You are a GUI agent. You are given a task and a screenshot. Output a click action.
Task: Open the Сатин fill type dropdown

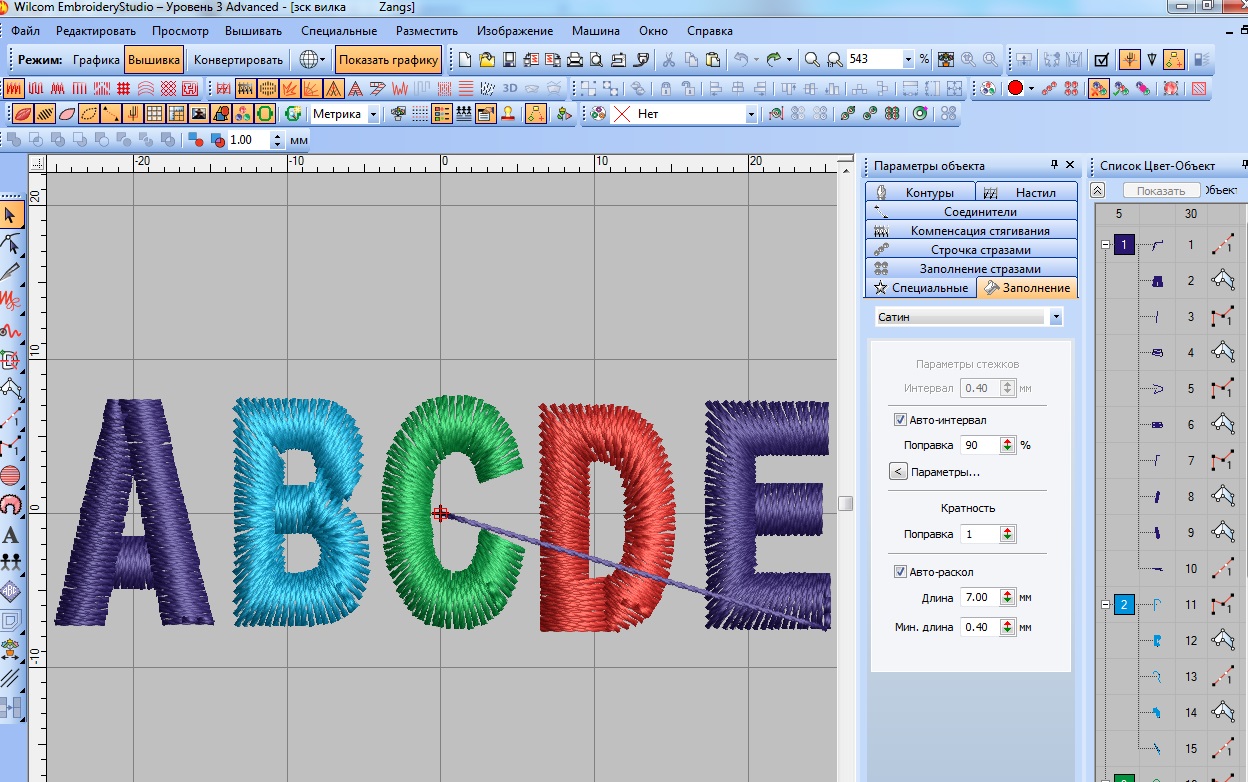[1056, 317]
